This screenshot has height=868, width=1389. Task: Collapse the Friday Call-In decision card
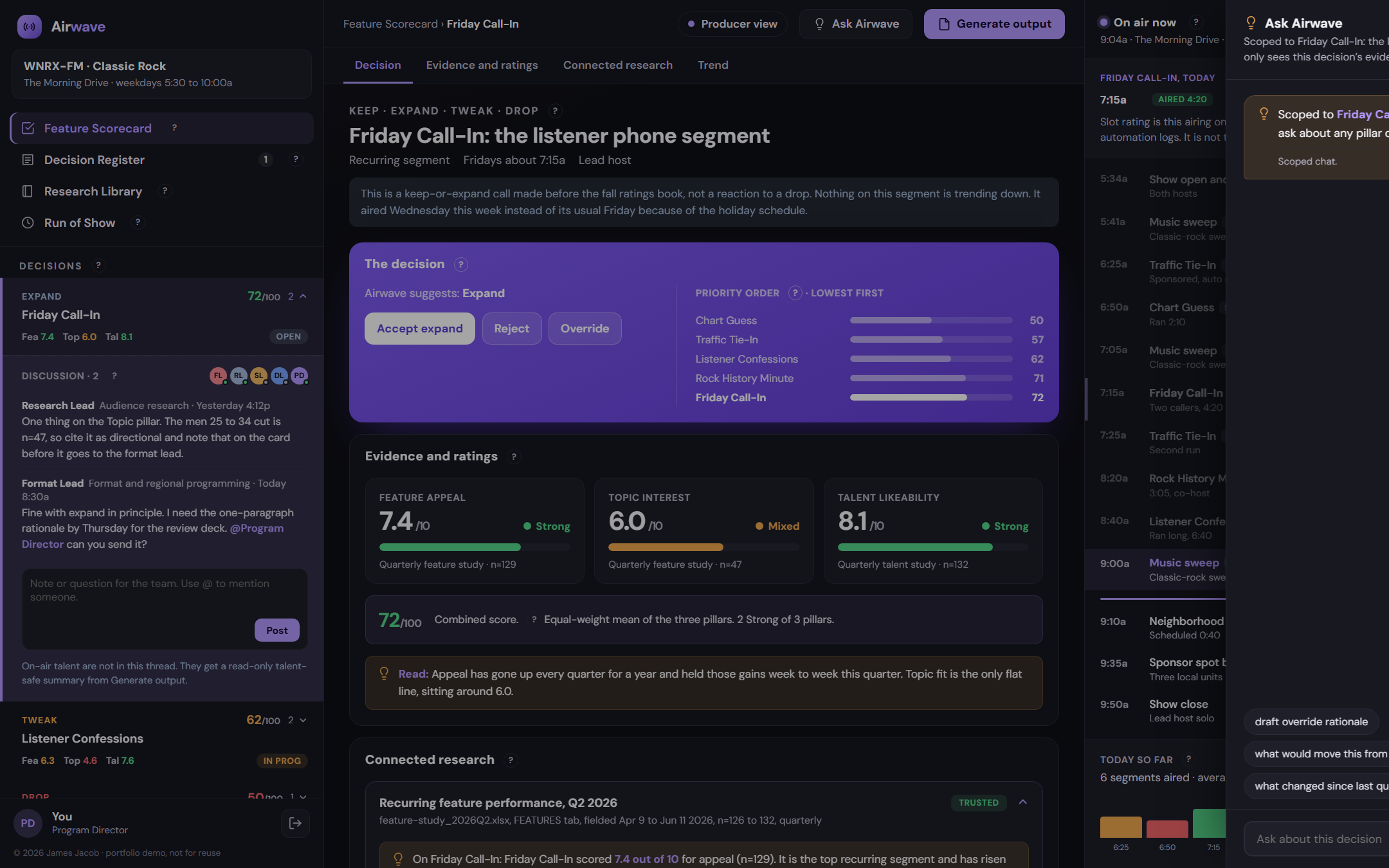304,296
